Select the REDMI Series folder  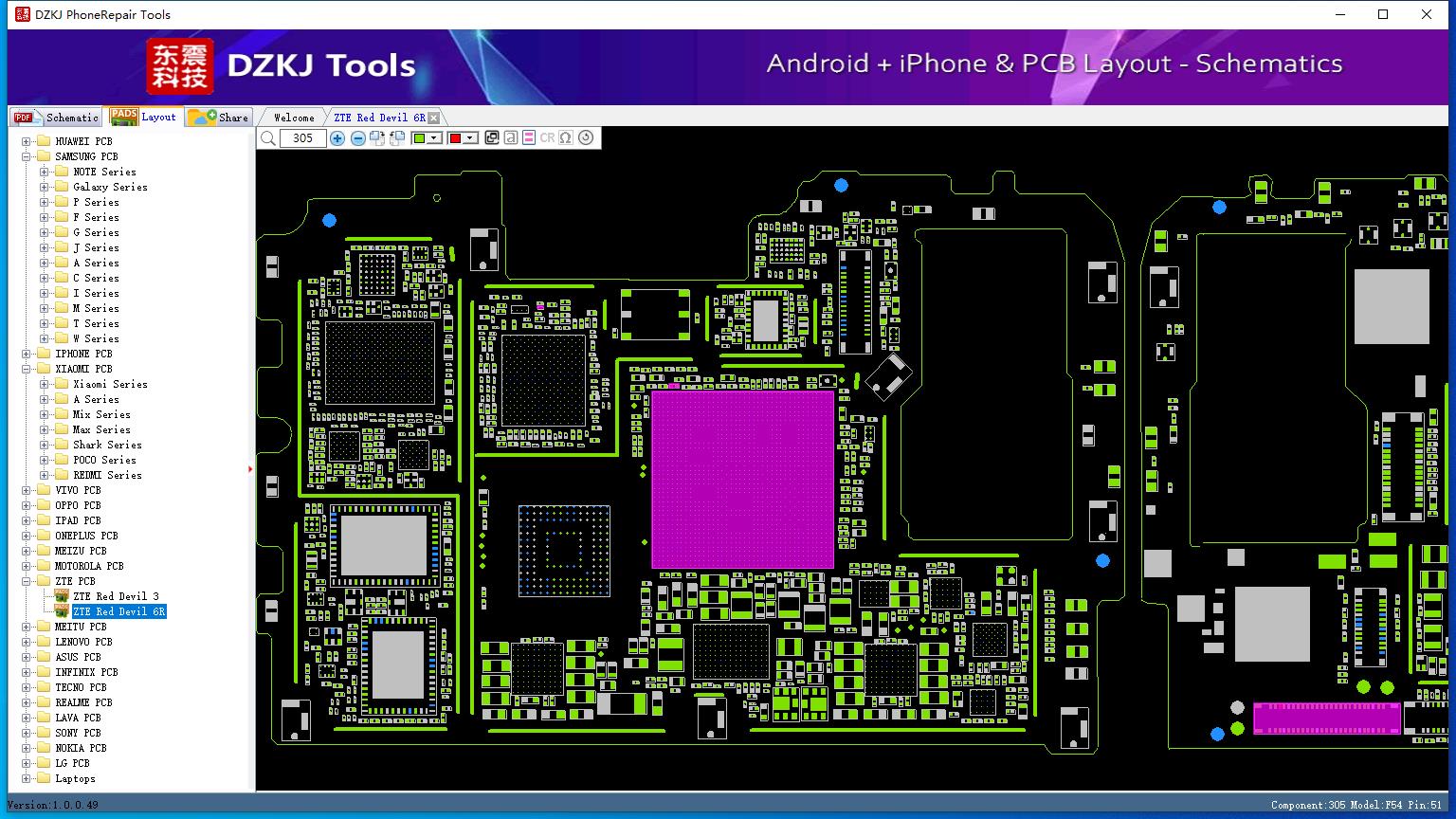click(x=107, y=475)
